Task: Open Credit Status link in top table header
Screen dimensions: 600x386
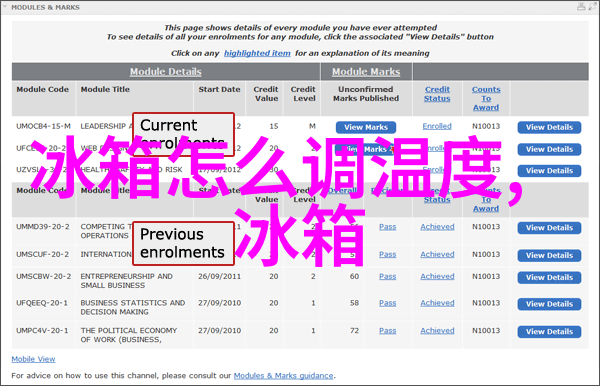Action: (x=437, y=94)
